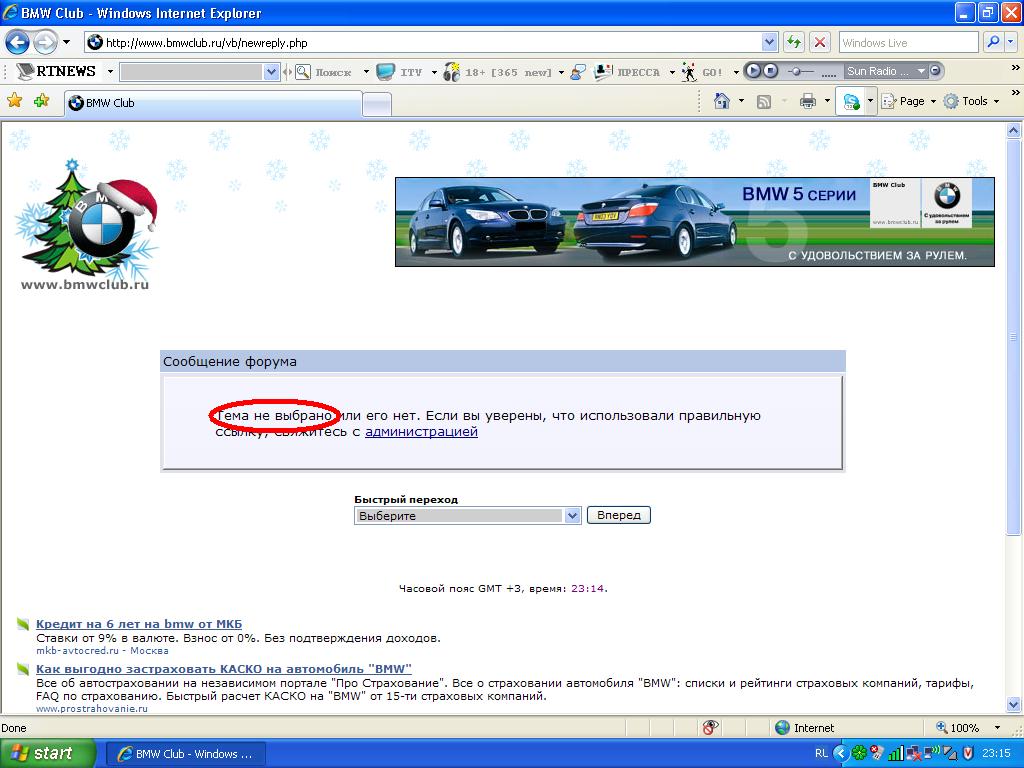Stop loading with the red X button
The height and width of the screenshot is (768, 1024).
820,43
